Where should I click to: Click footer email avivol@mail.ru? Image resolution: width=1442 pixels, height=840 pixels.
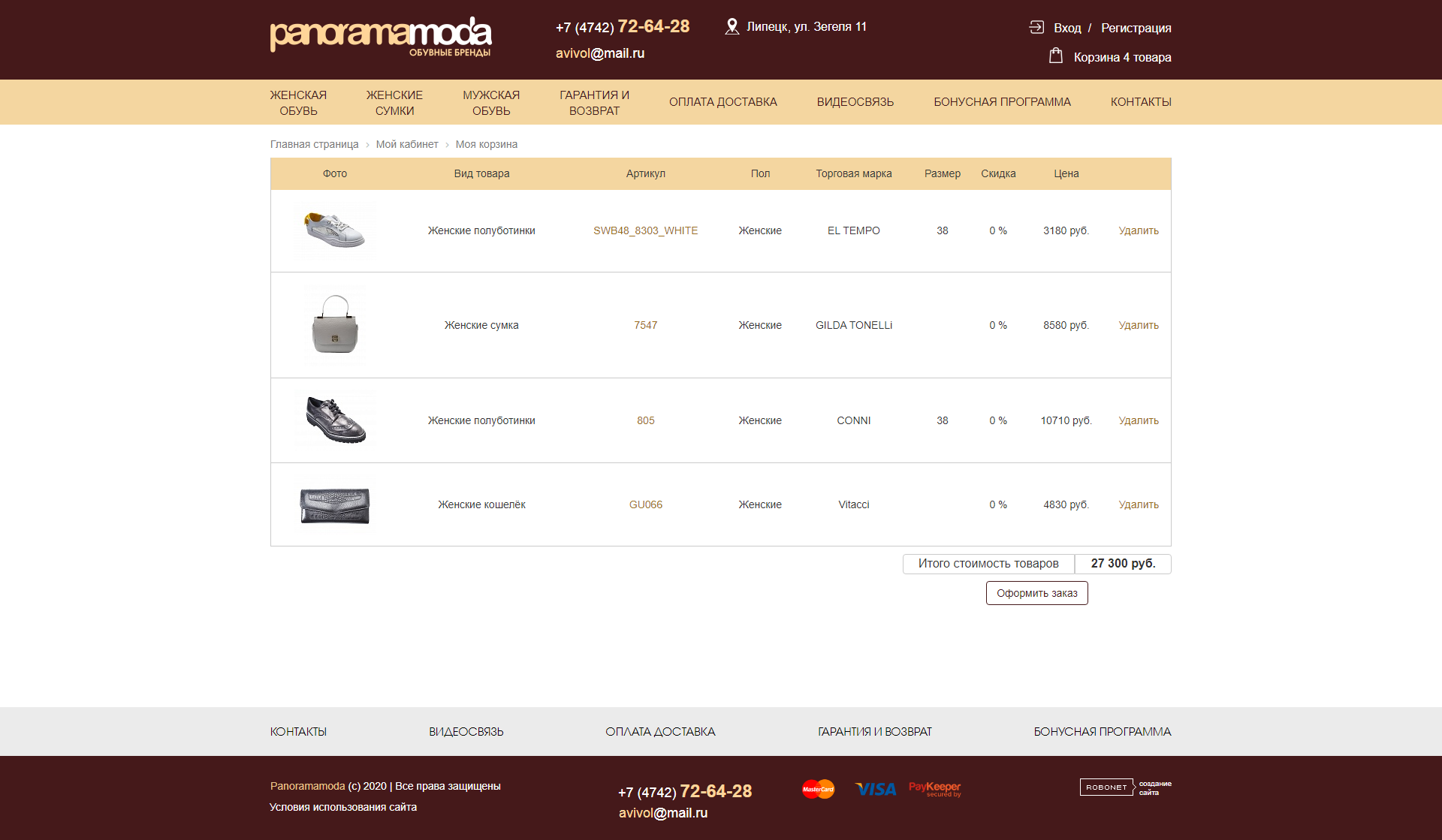click(663, 813)
